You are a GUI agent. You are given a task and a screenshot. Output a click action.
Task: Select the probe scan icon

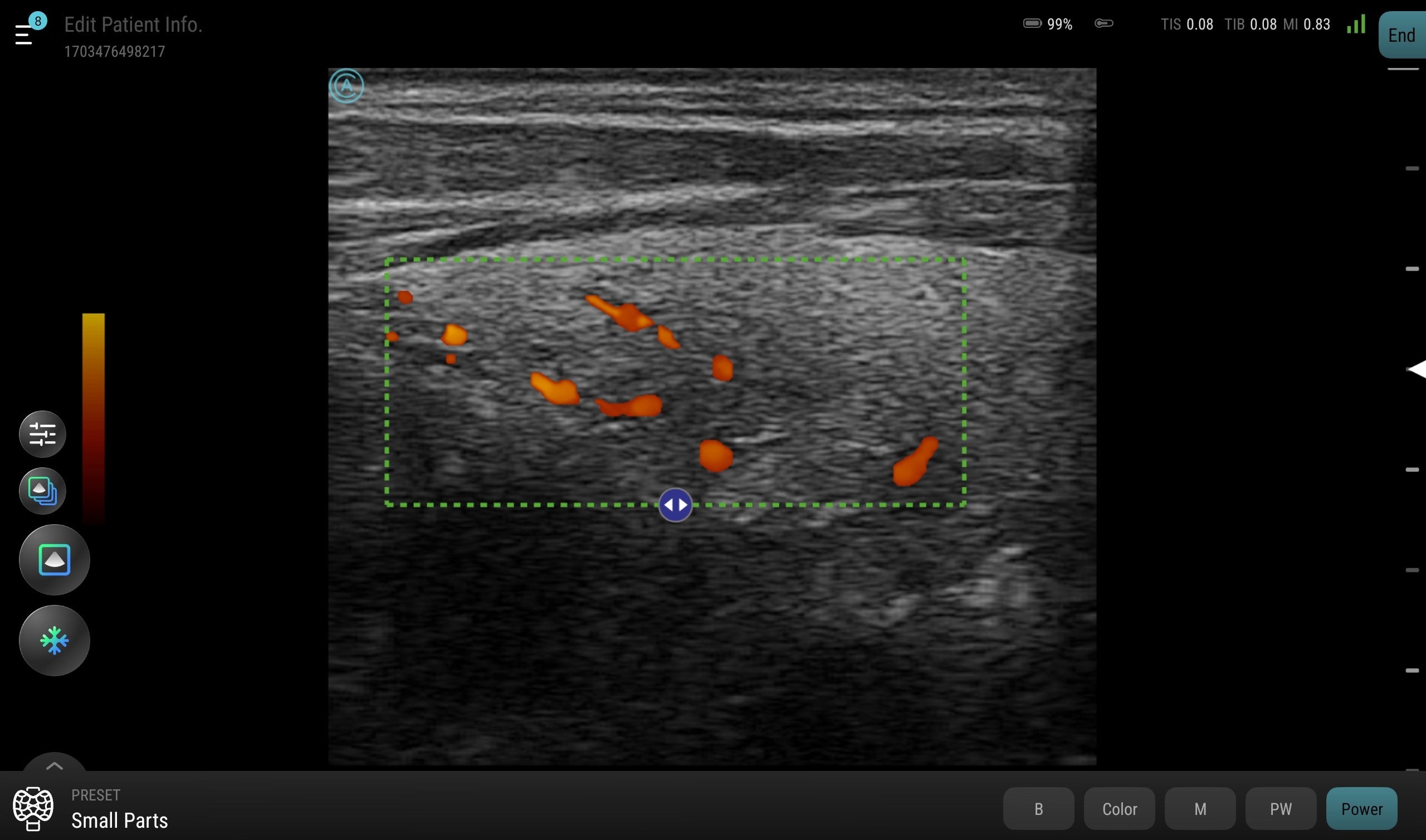[x=55, y=559]
